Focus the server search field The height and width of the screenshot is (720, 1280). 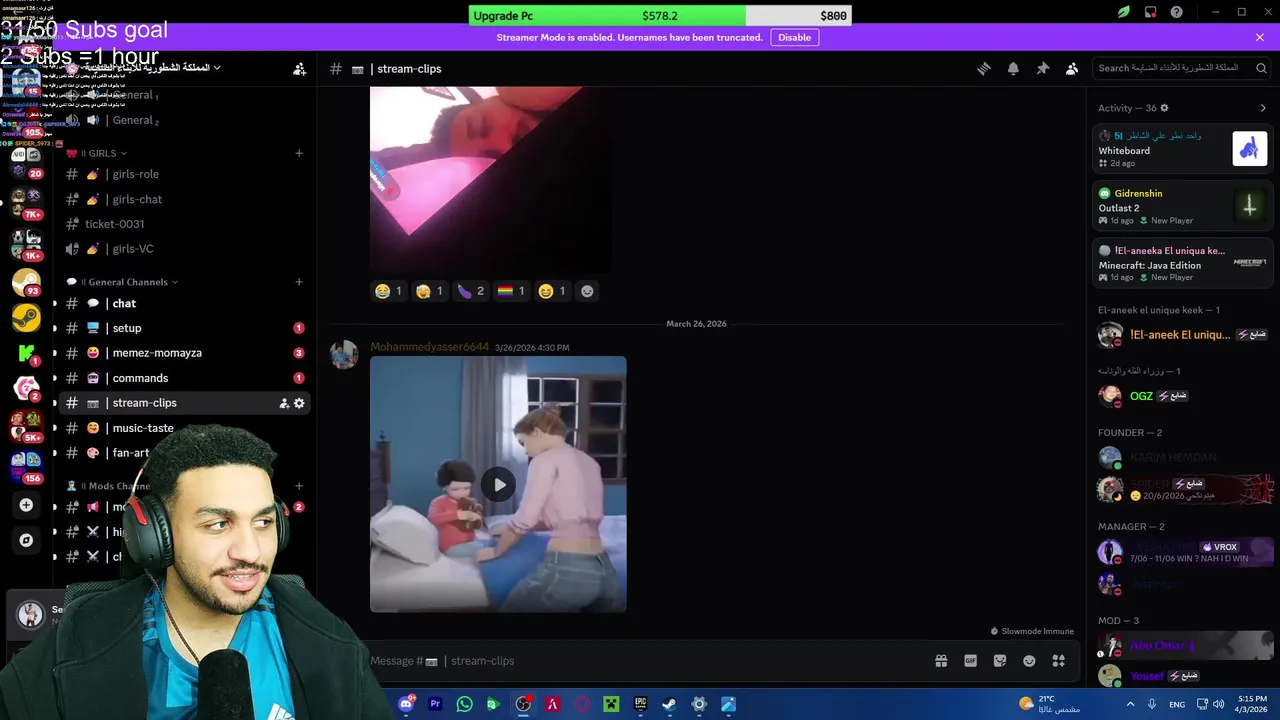tap(1181, 68)
